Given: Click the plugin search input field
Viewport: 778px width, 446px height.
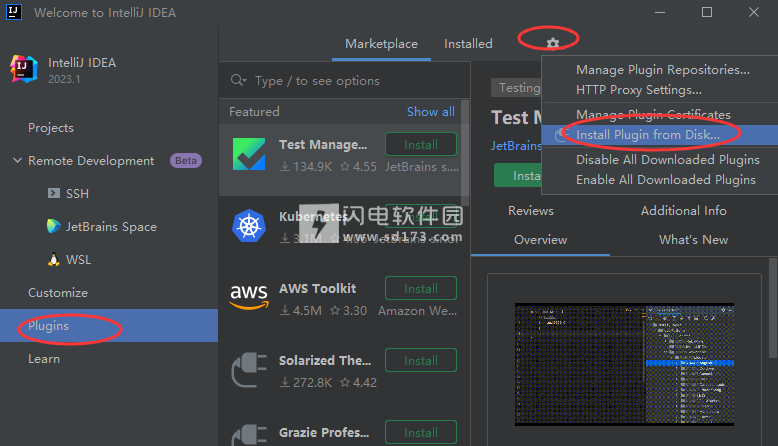Looking at the screenshot, I should pyautogui.click(x=344, y=80).
